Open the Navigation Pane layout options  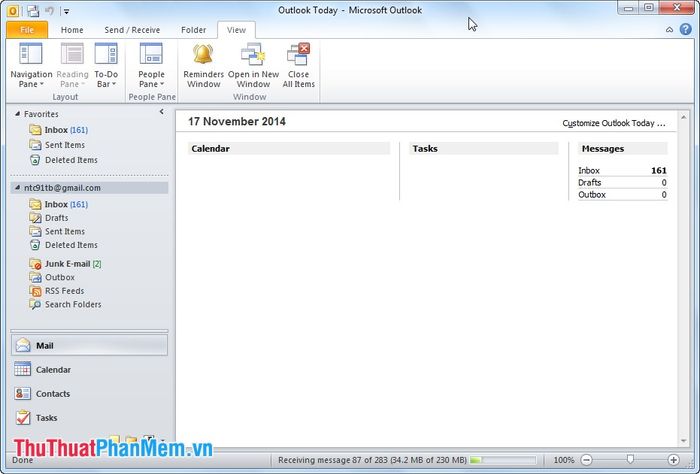pyautogui.click(x=31, y=66)
